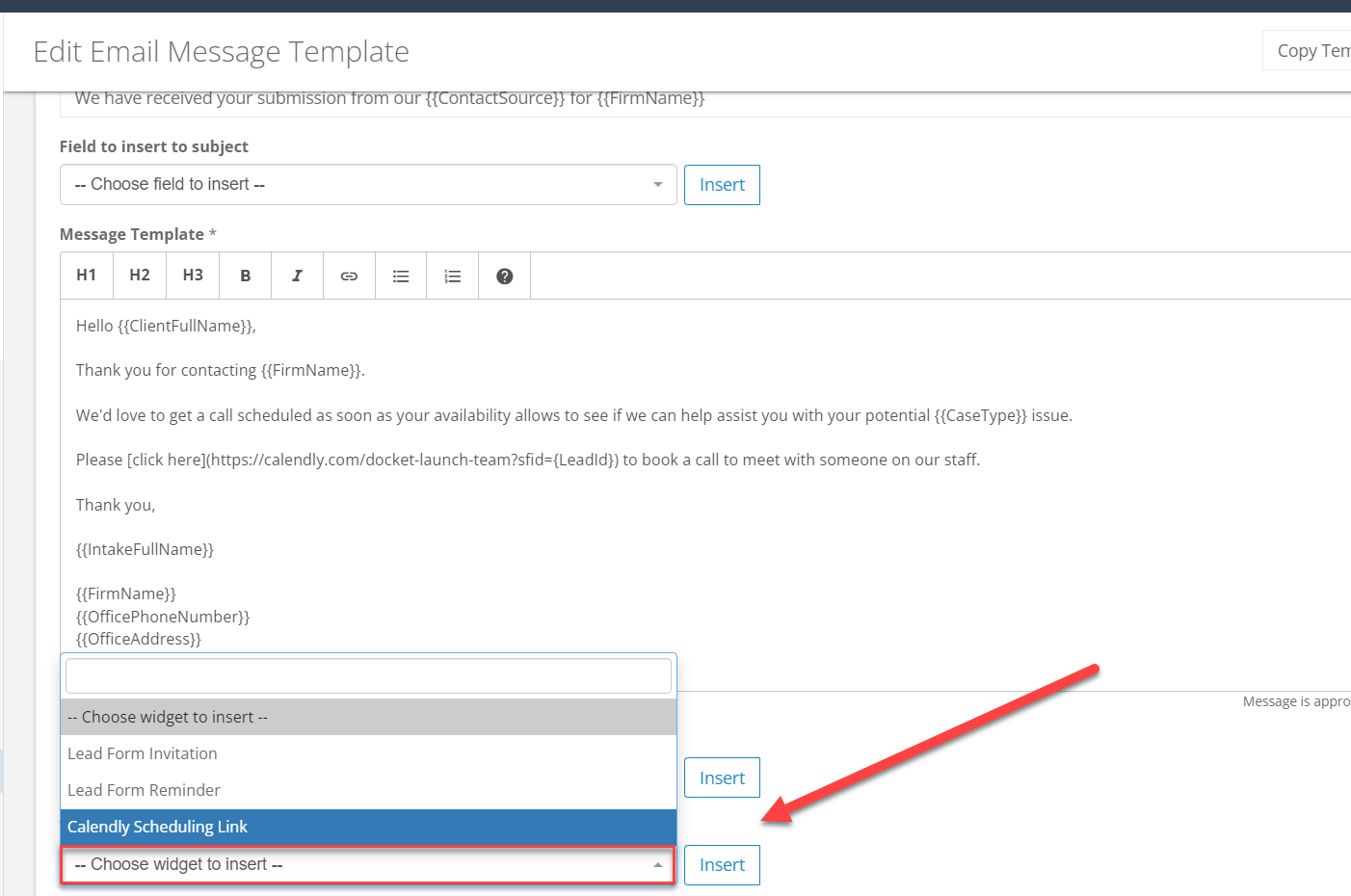
Task: Click Insert button beside subject field dropdown
Action: pos(722,185)
